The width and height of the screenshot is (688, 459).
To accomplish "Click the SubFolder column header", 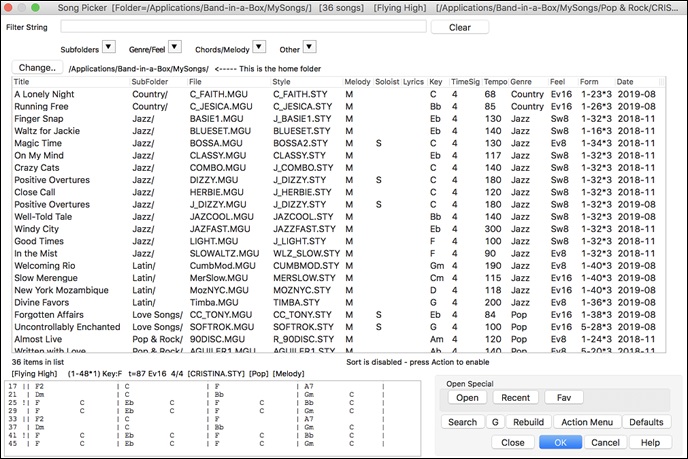I will pyautogui.click(x=158, y=82).
